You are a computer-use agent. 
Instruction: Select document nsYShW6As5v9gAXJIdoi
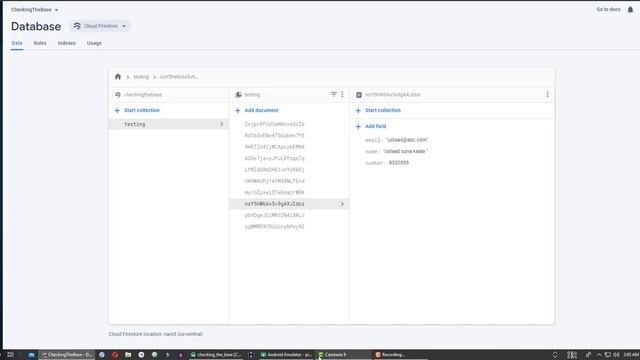[x=289, y=204]
